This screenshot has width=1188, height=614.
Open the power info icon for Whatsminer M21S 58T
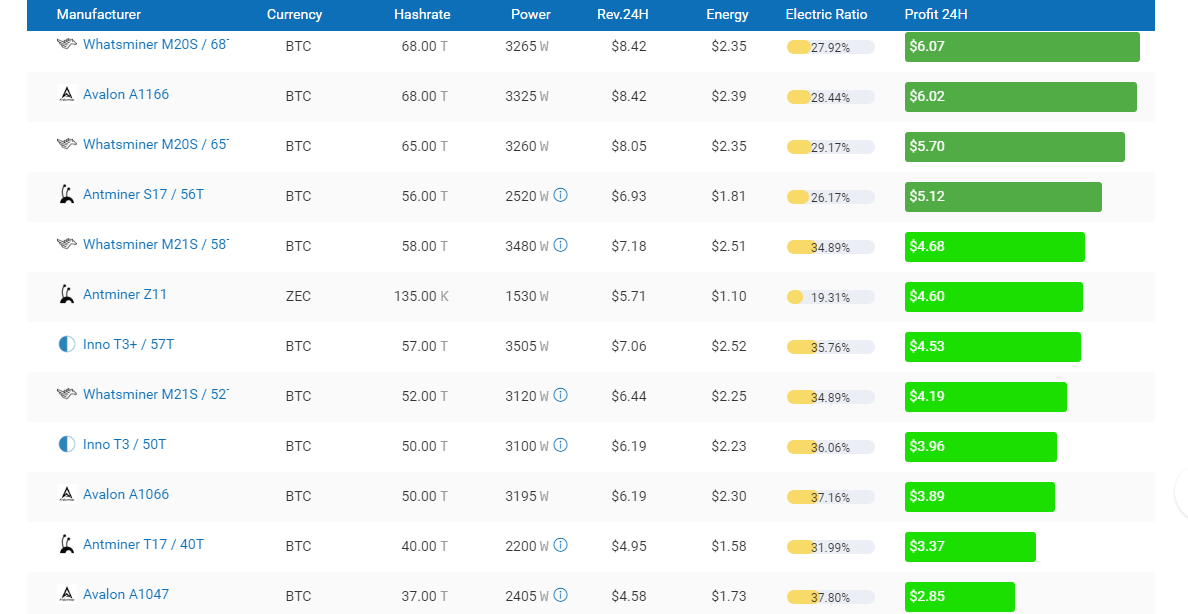click(561, 245)
